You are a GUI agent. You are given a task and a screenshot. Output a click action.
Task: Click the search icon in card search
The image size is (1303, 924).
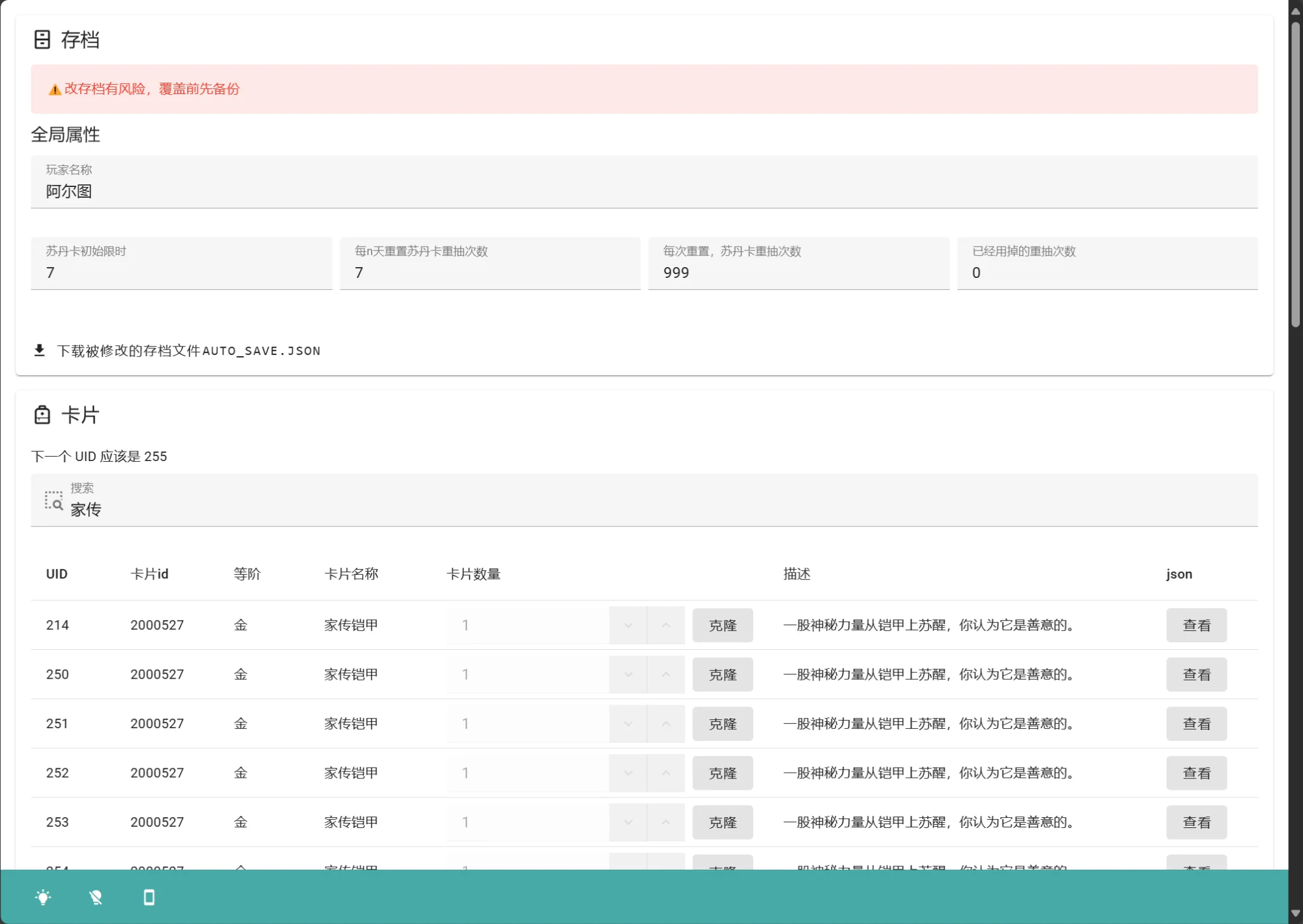pyautogui.click(x=53, y=501)
